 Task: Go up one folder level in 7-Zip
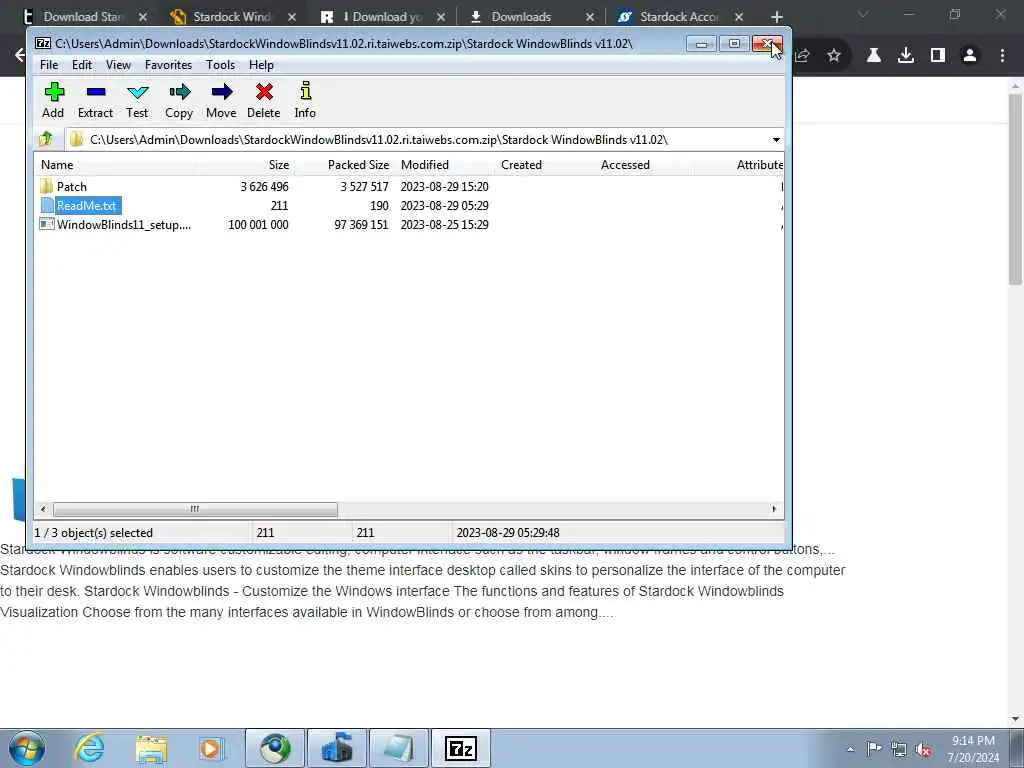(x=46, y=139)
